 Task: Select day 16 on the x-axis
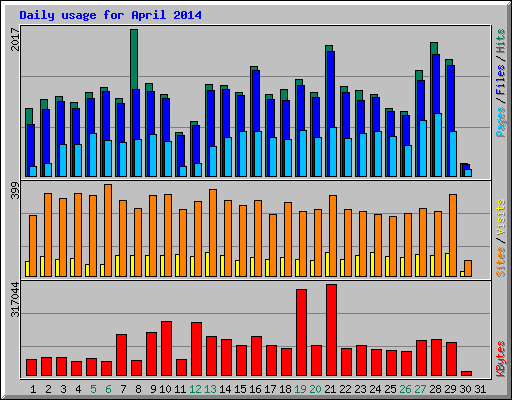click(256, 389)
